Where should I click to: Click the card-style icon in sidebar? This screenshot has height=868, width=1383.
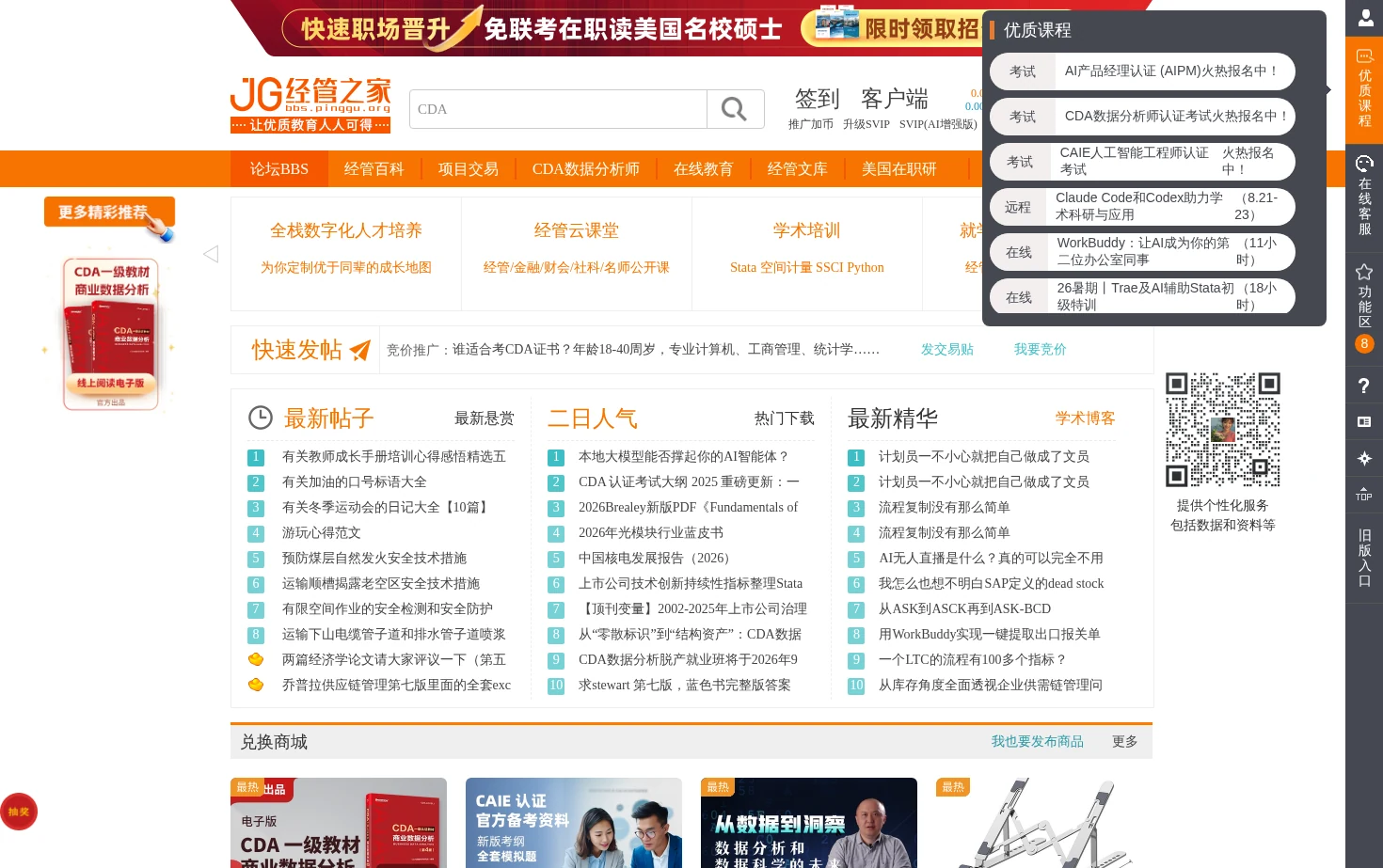(1364, 422)
